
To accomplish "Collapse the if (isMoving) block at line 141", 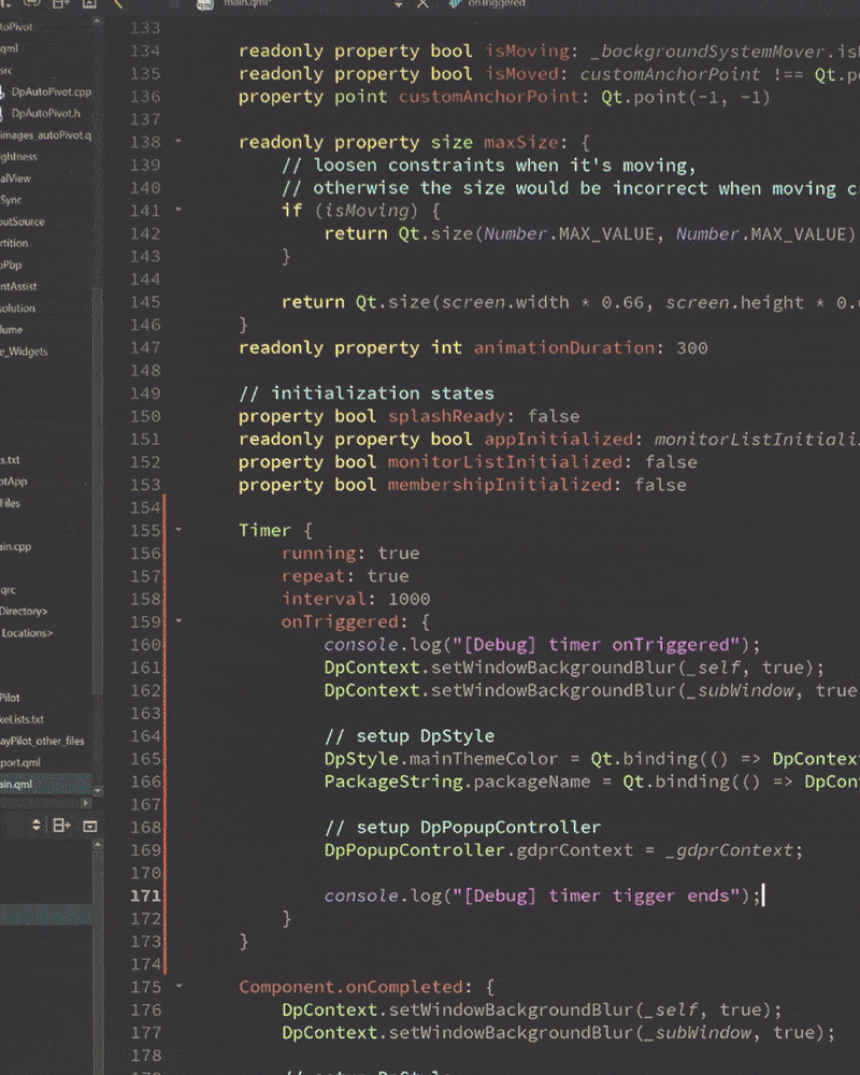I will point(178,211).
